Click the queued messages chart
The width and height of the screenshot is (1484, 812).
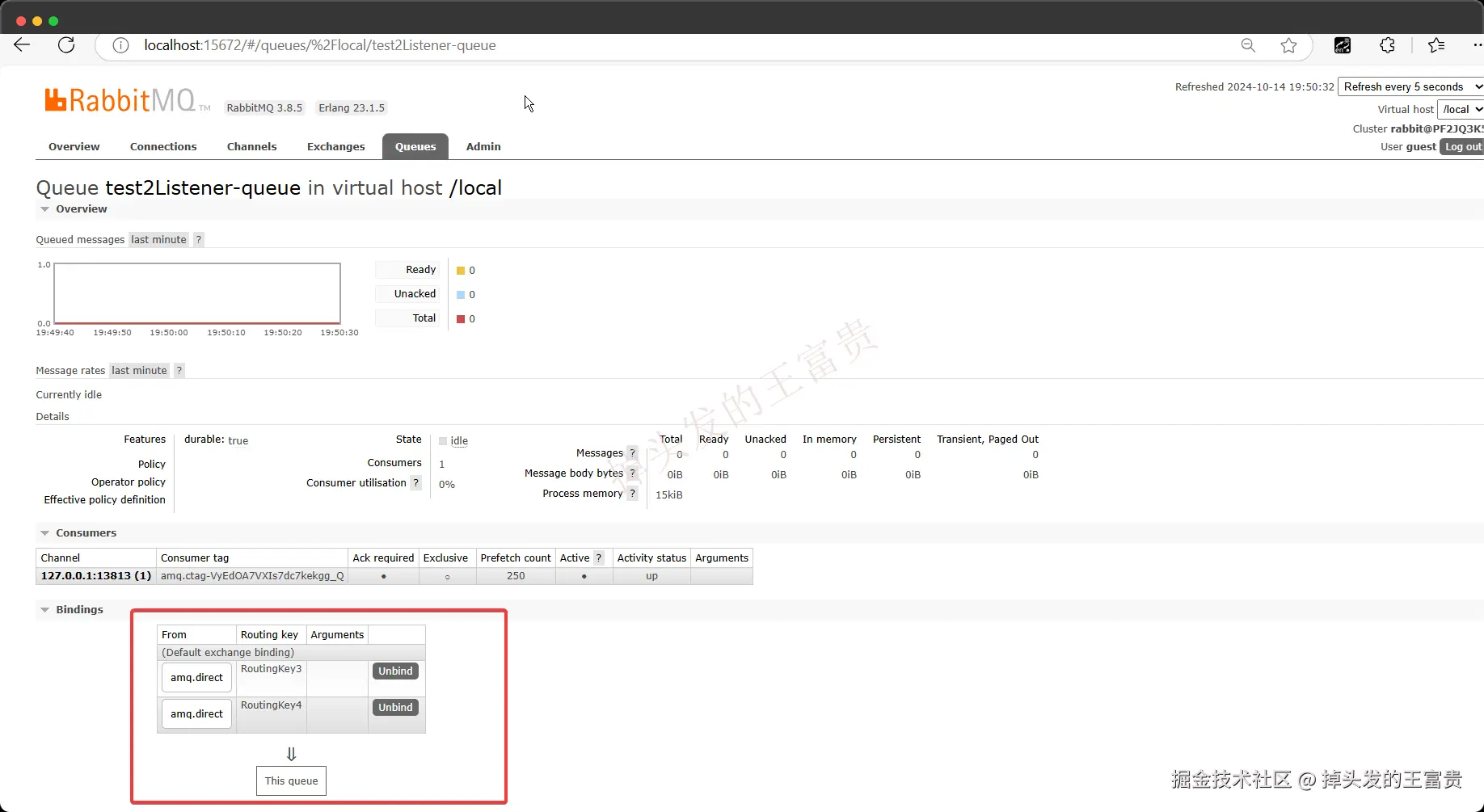pyautogui.click(x=197, y=293)
